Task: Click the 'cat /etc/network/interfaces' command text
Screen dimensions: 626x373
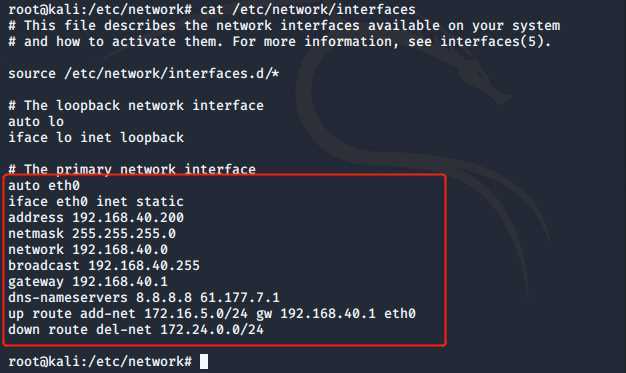Action: tap(308, 9)
